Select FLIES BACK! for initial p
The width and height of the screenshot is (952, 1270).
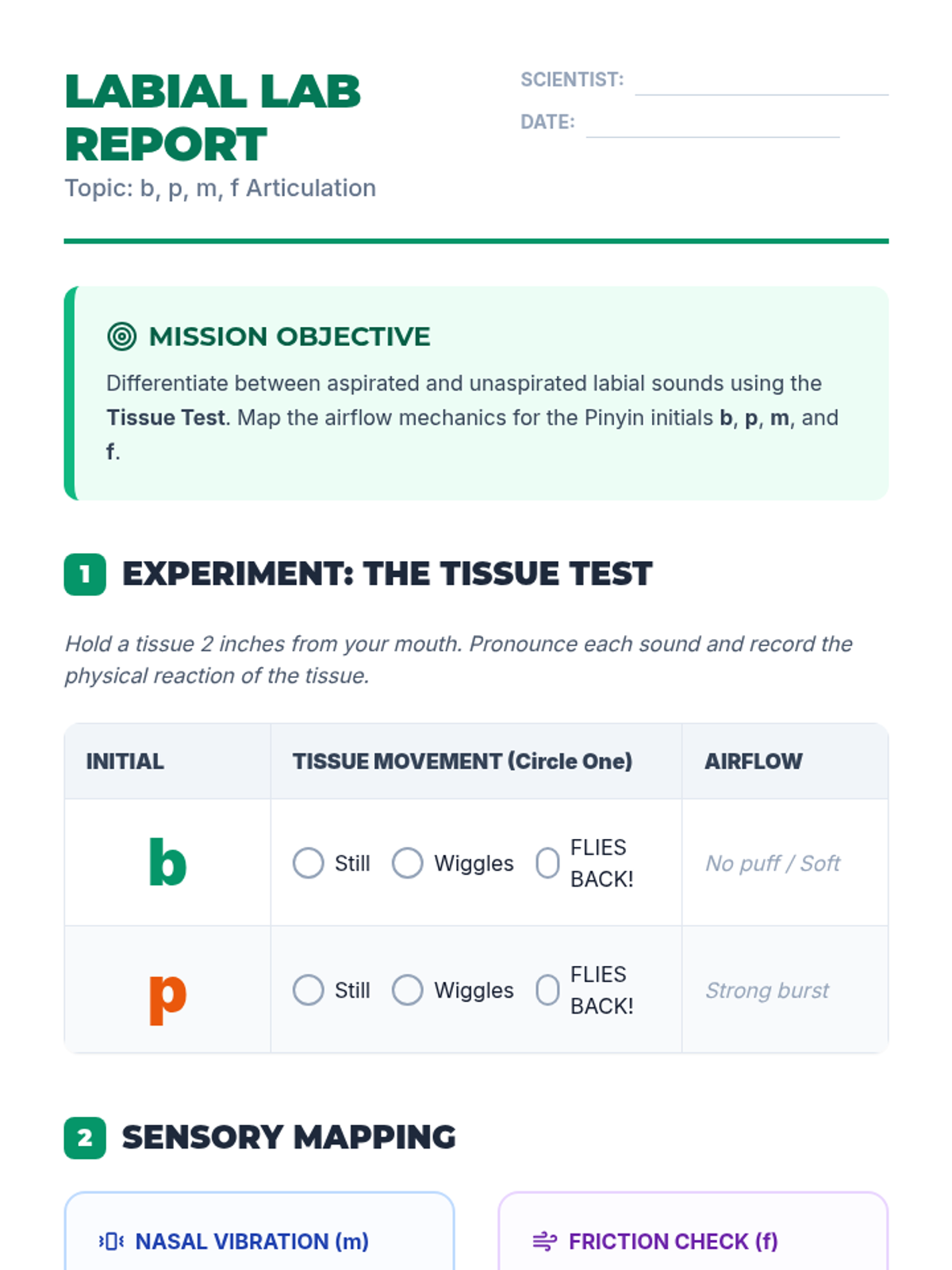(547, 990)
